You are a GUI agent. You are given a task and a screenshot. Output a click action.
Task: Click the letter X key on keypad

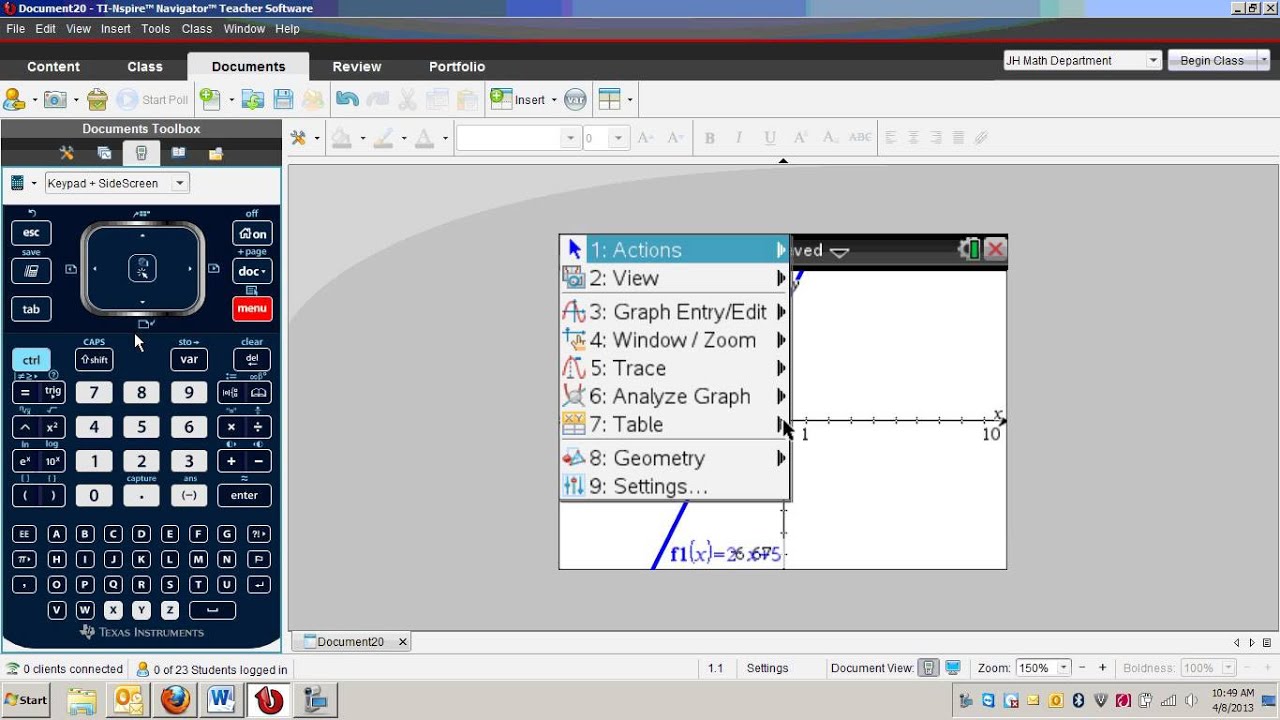(x=113, y=610)
